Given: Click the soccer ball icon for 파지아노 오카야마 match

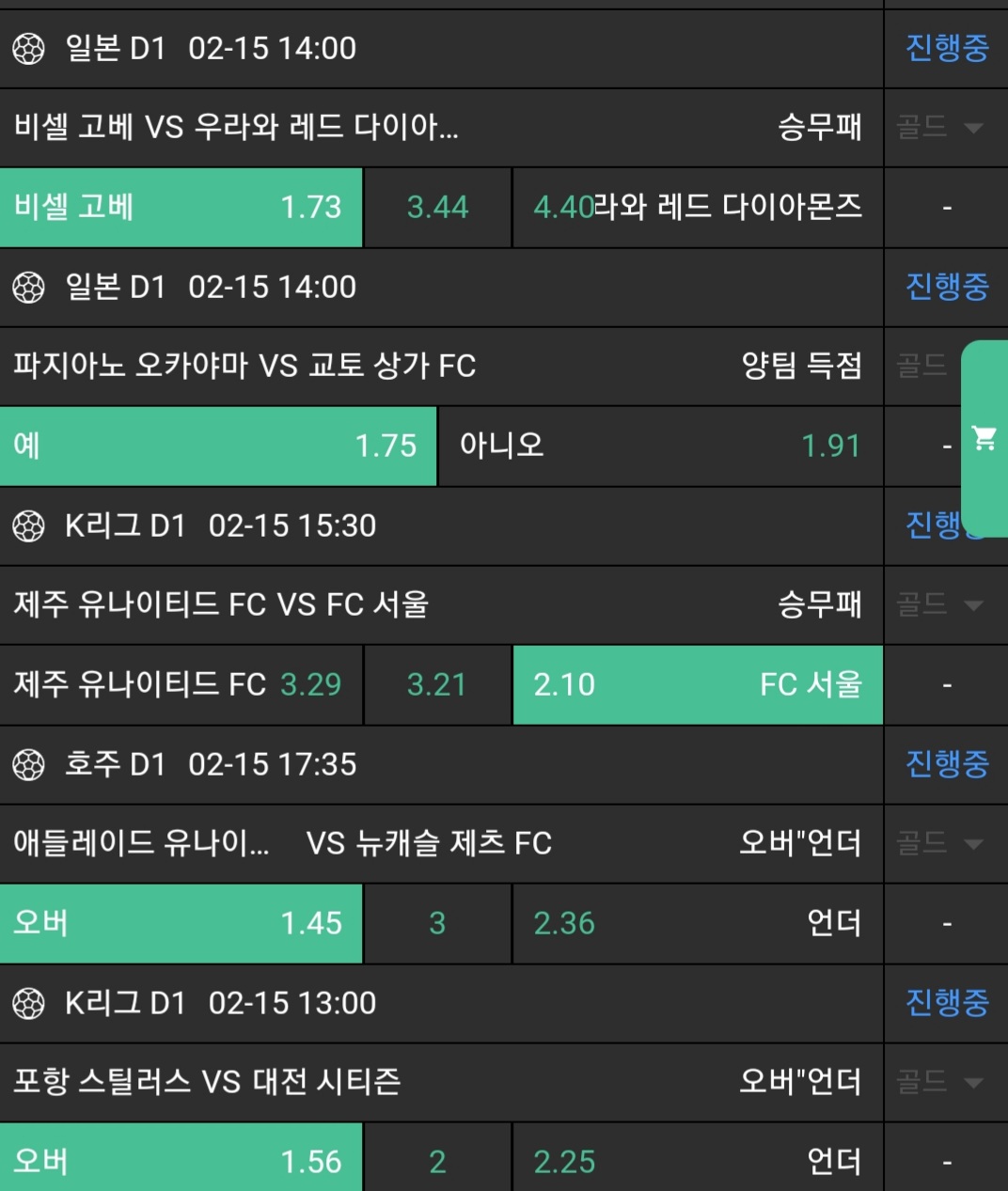Looking at the screenshot, I should (28, 288).
